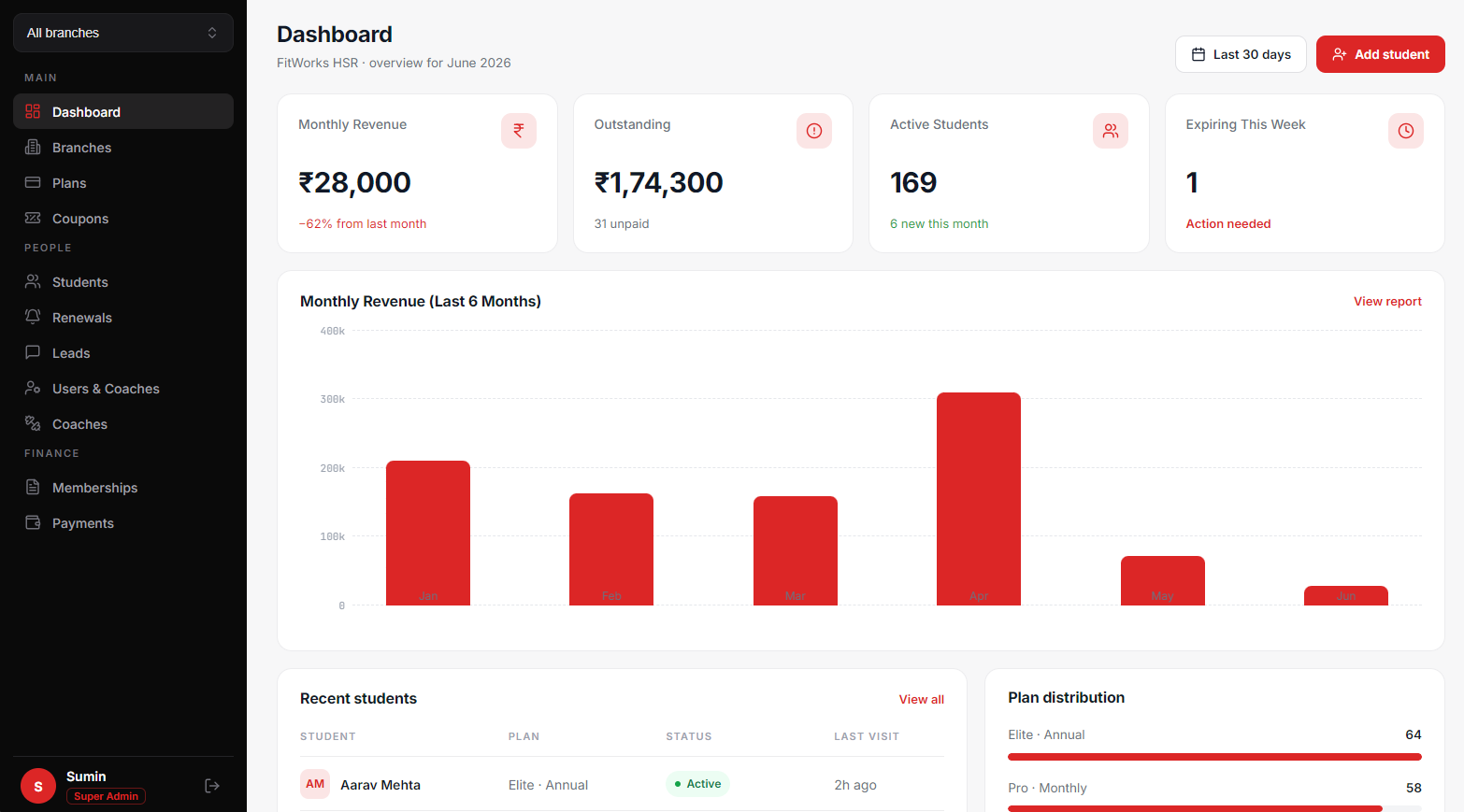Image resolution: width=1464 pixels, height=812 pixels.
Task: Click the AM avatar for Aarav Mehta
Action: pos(315,784)
